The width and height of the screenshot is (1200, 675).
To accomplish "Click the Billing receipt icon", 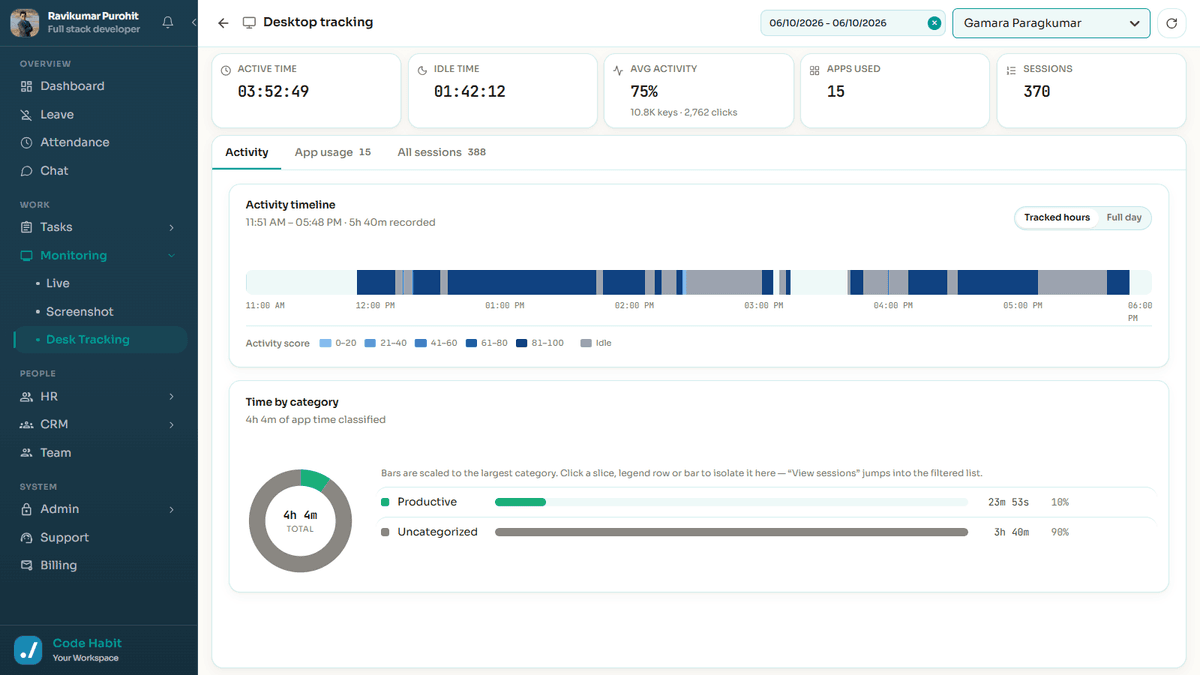I will click(x=27, y=566).
